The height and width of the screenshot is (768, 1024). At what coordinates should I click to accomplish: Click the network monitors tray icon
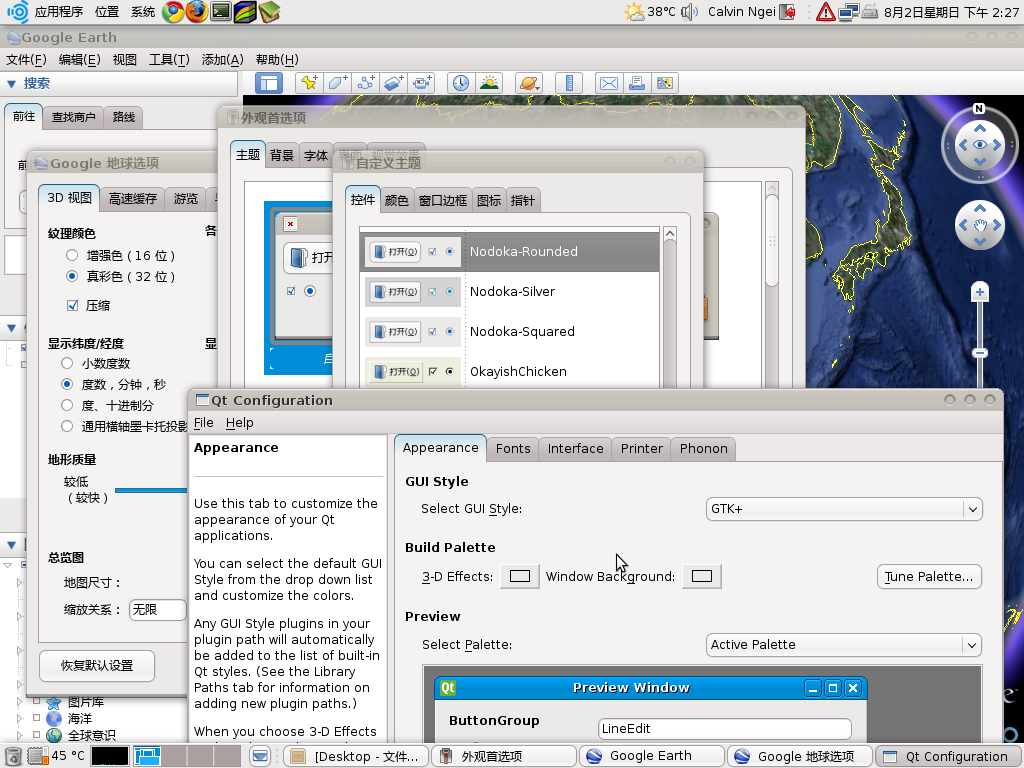coord(848,12)
